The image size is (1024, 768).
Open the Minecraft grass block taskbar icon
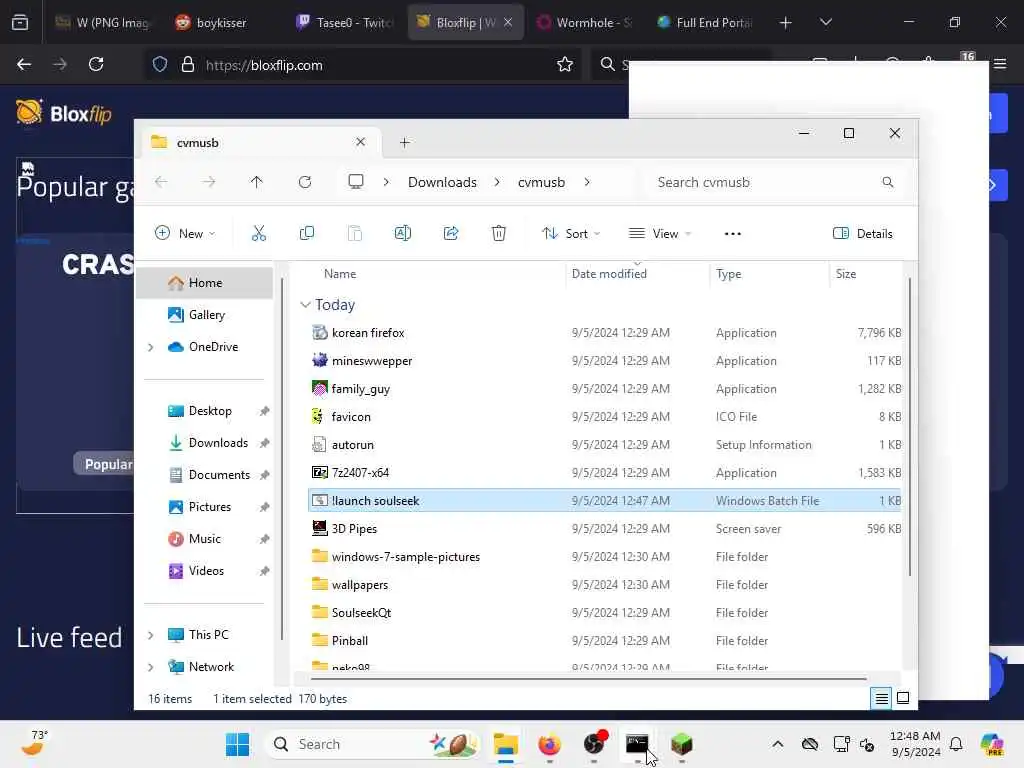point(681,744)
